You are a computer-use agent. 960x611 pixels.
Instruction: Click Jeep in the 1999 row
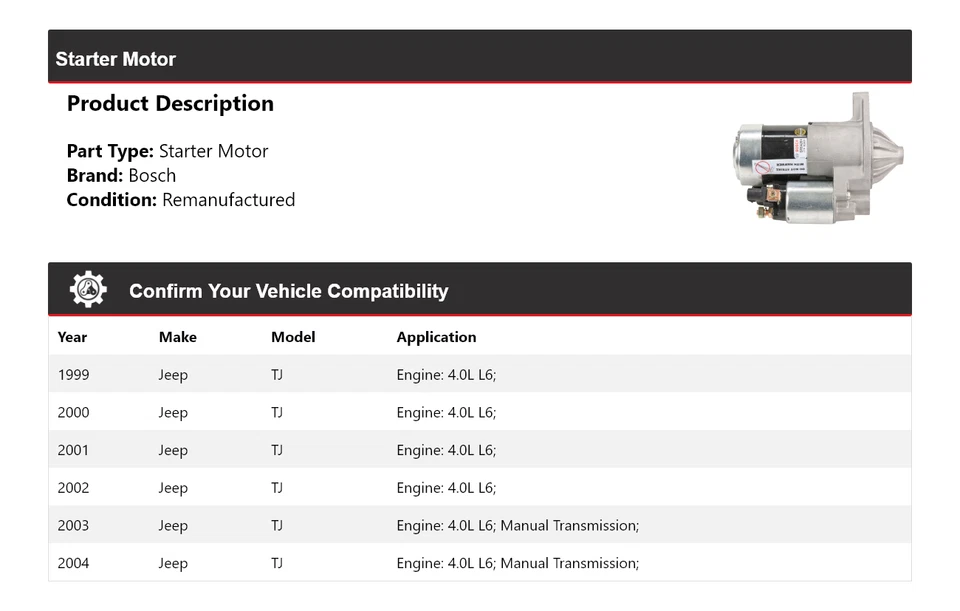click(173, 375)
